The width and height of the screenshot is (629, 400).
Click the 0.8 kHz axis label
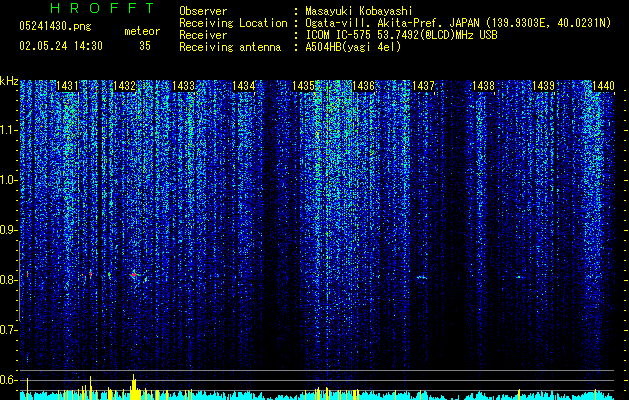(9, 280)
